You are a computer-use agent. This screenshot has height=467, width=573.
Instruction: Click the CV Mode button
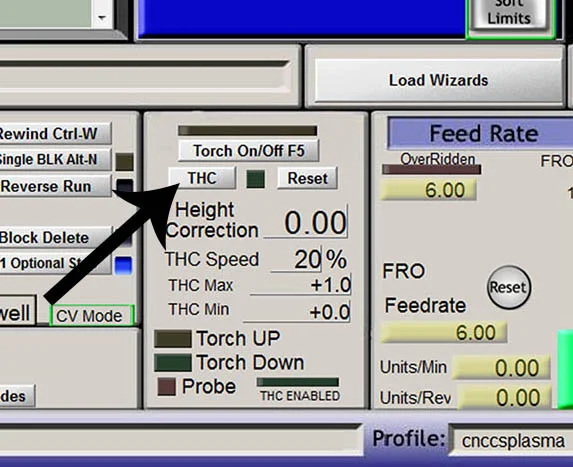pyautogui.click(x=91, y=316)
